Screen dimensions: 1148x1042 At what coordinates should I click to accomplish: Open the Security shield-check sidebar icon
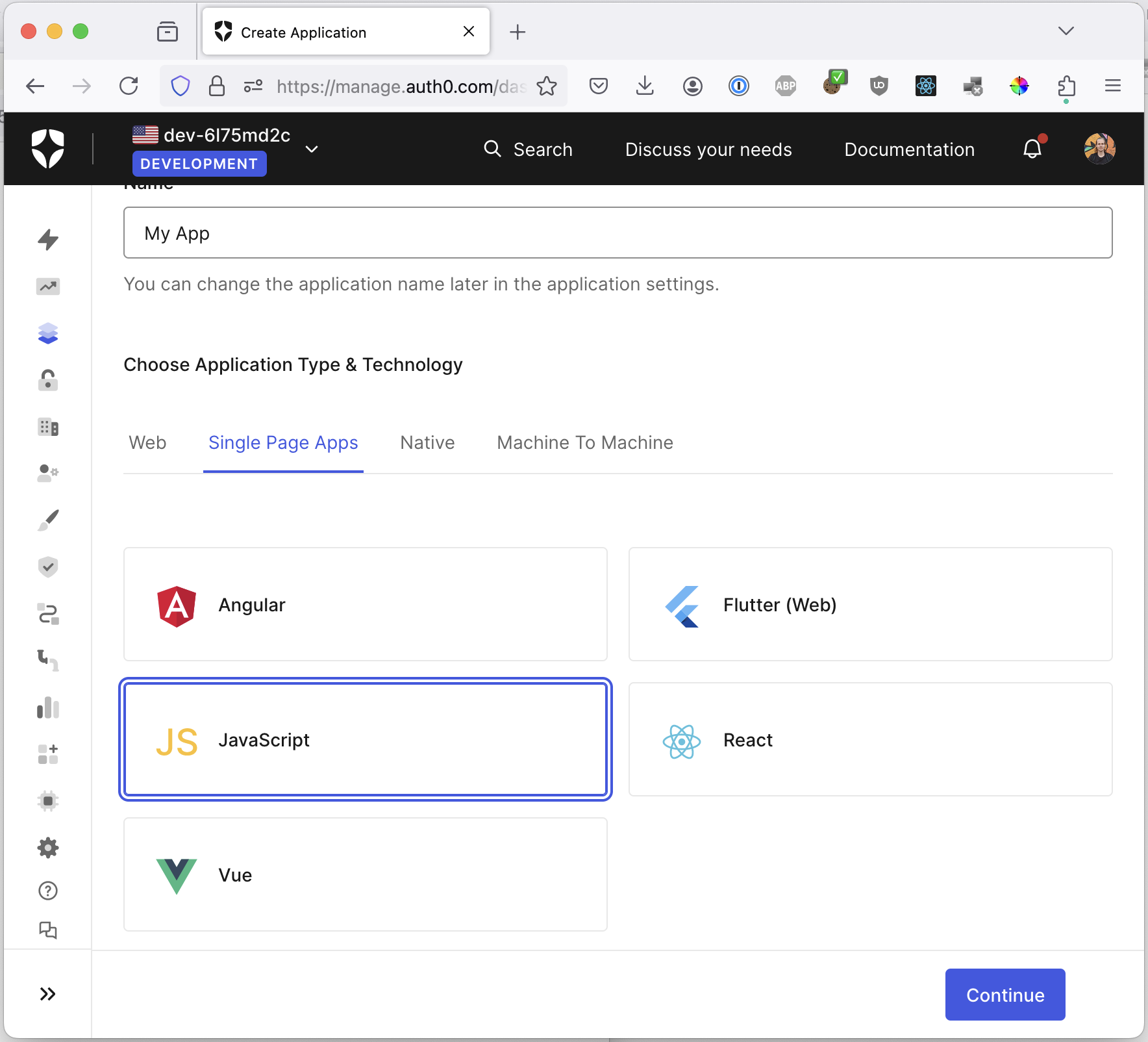point(48,566)
